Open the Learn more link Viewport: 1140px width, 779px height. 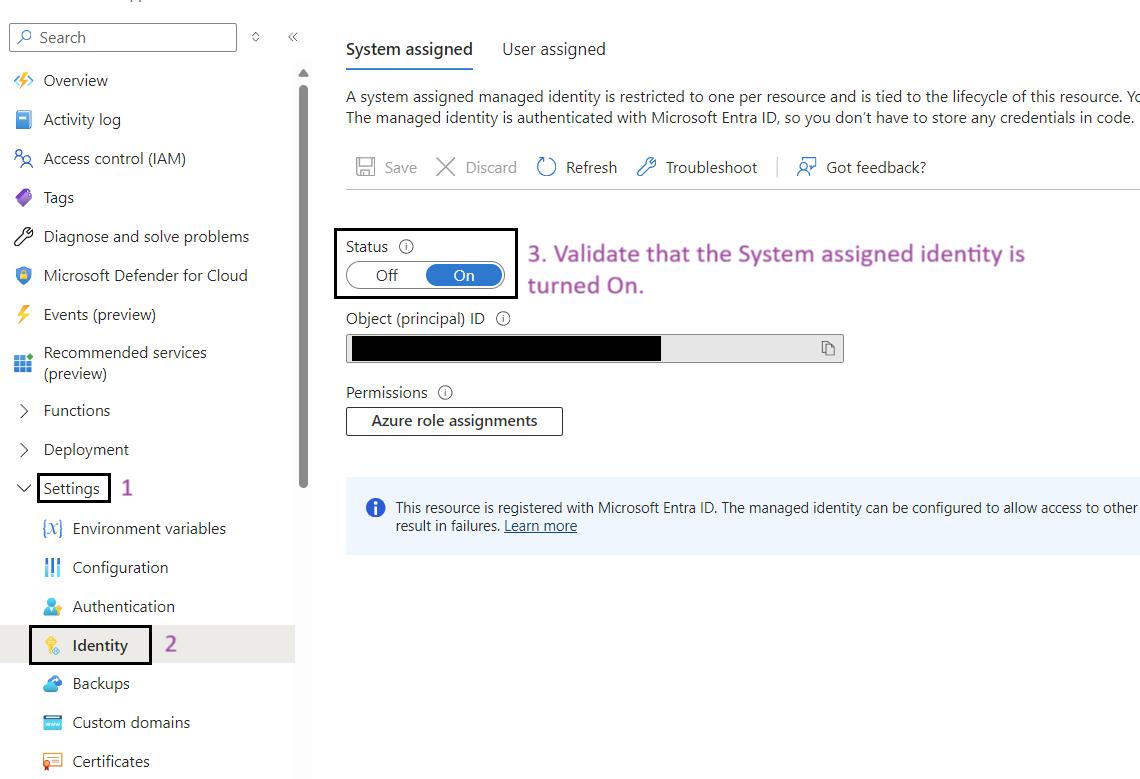[540, 526]
